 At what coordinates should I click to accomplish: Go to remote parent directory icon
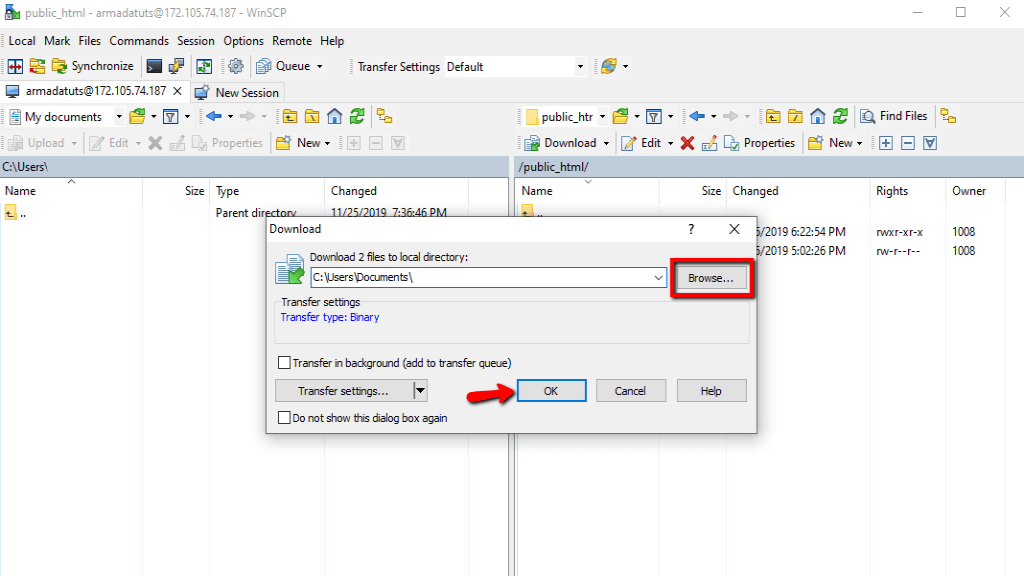click(x=773, y=117)
